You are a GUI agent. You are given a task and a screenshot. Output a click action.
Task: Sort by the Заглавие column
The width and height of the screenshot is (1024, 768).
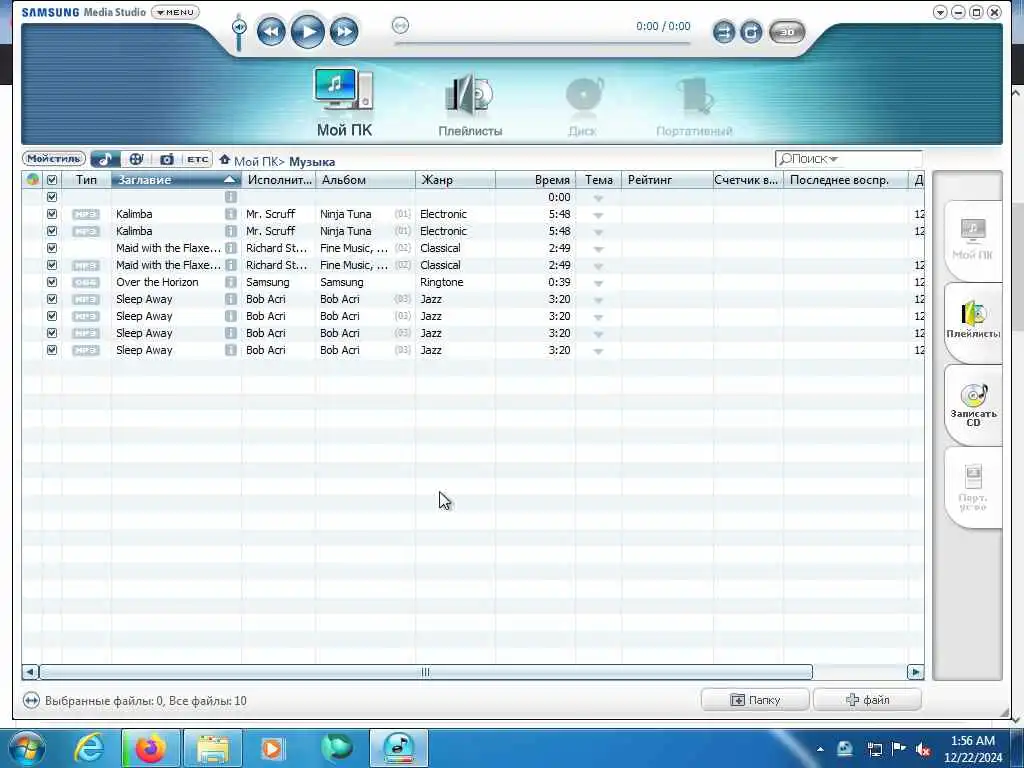pyautogui.click(x=176, y=180)
